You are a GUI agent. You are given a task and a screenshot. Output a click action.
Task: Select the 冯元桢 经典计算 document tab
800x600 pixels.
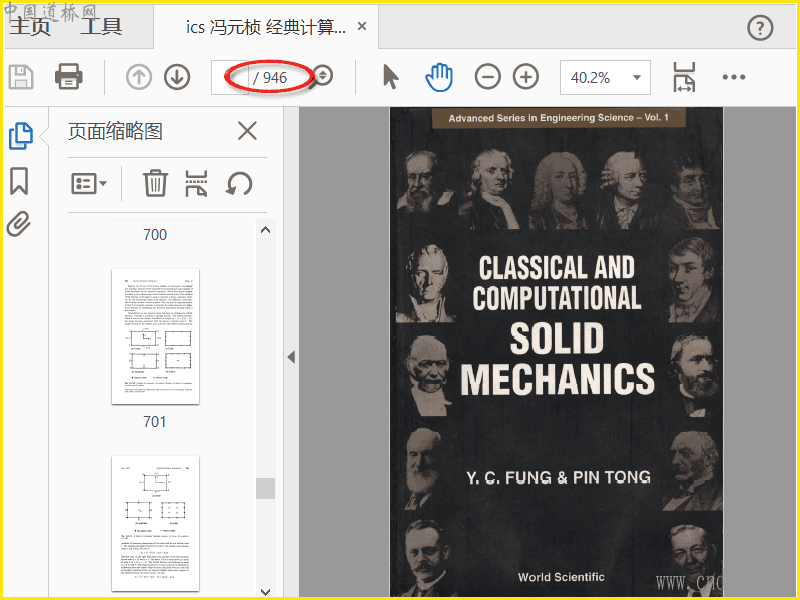[x=266, y=27]
